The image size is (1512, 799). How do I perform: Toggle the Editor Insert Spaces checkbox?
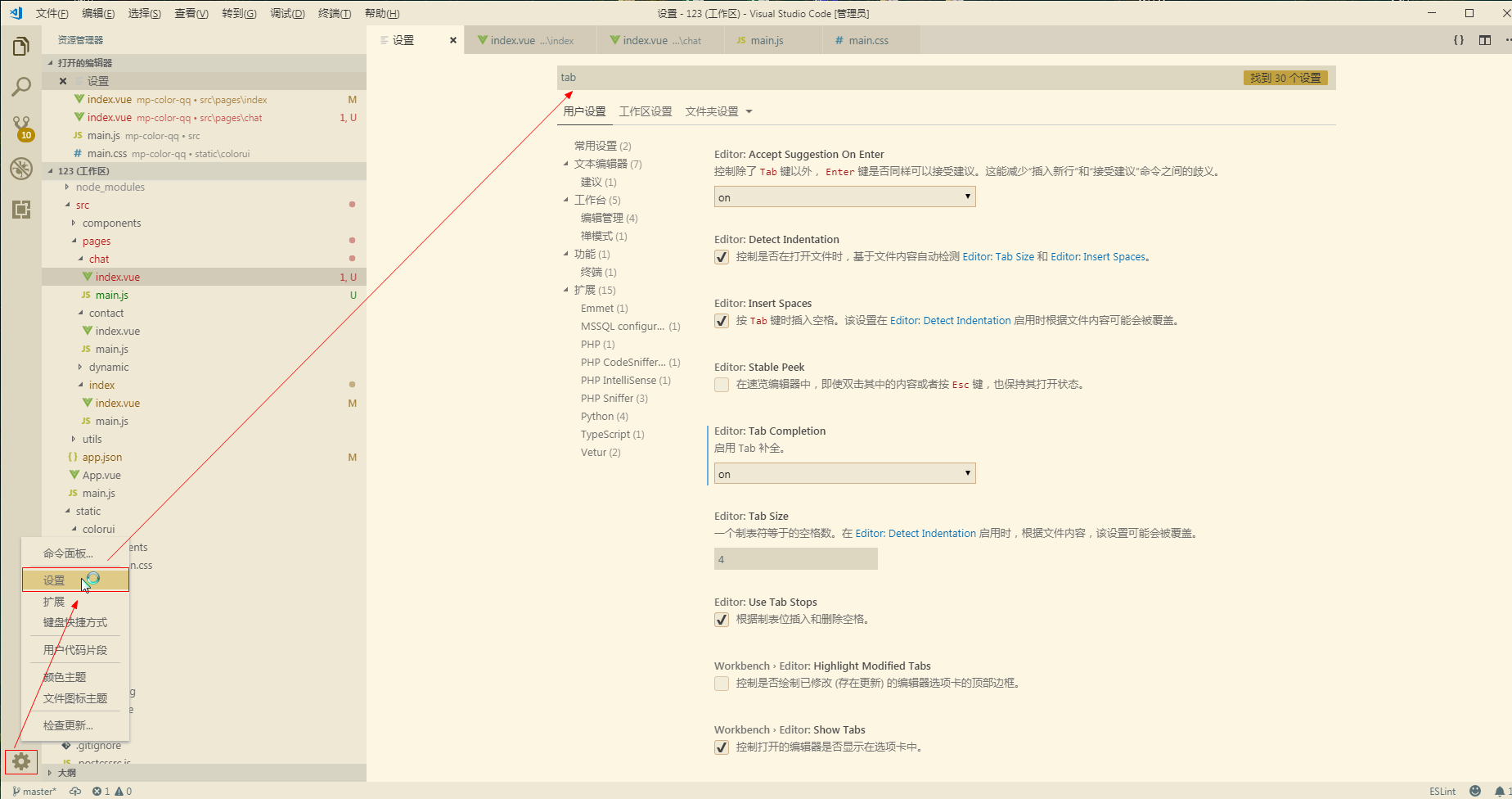tap(722, 321)
